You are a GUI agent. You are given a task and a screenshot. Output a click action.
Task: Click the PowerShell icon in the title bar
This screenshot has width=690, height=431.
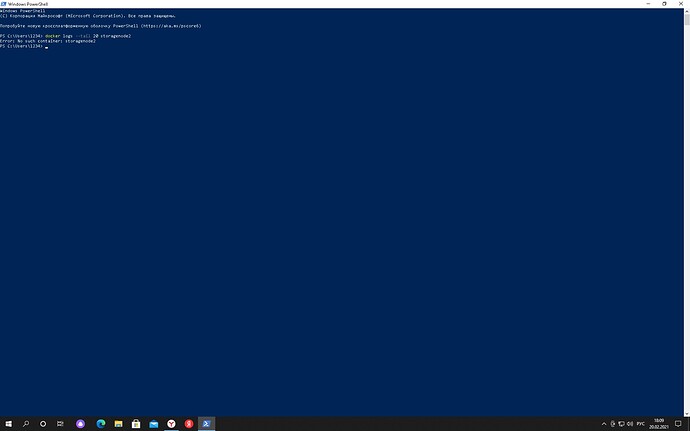tap(4, 4)
